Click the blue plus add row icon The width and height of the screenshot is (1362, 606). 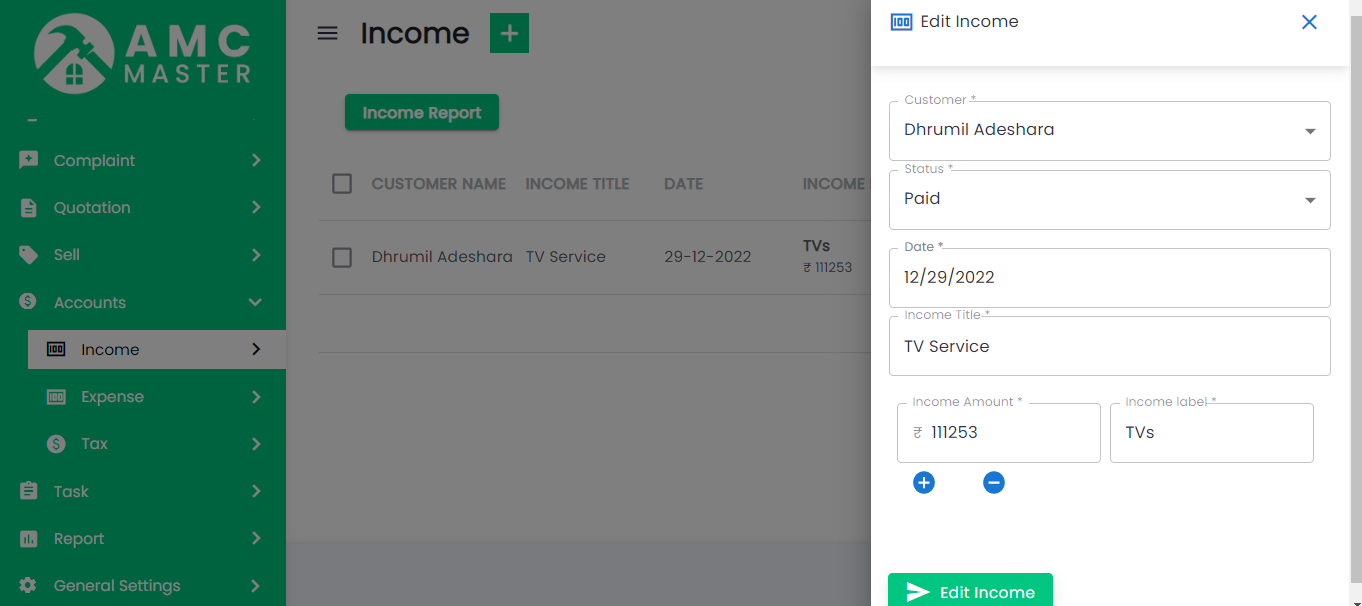[924, 483]
